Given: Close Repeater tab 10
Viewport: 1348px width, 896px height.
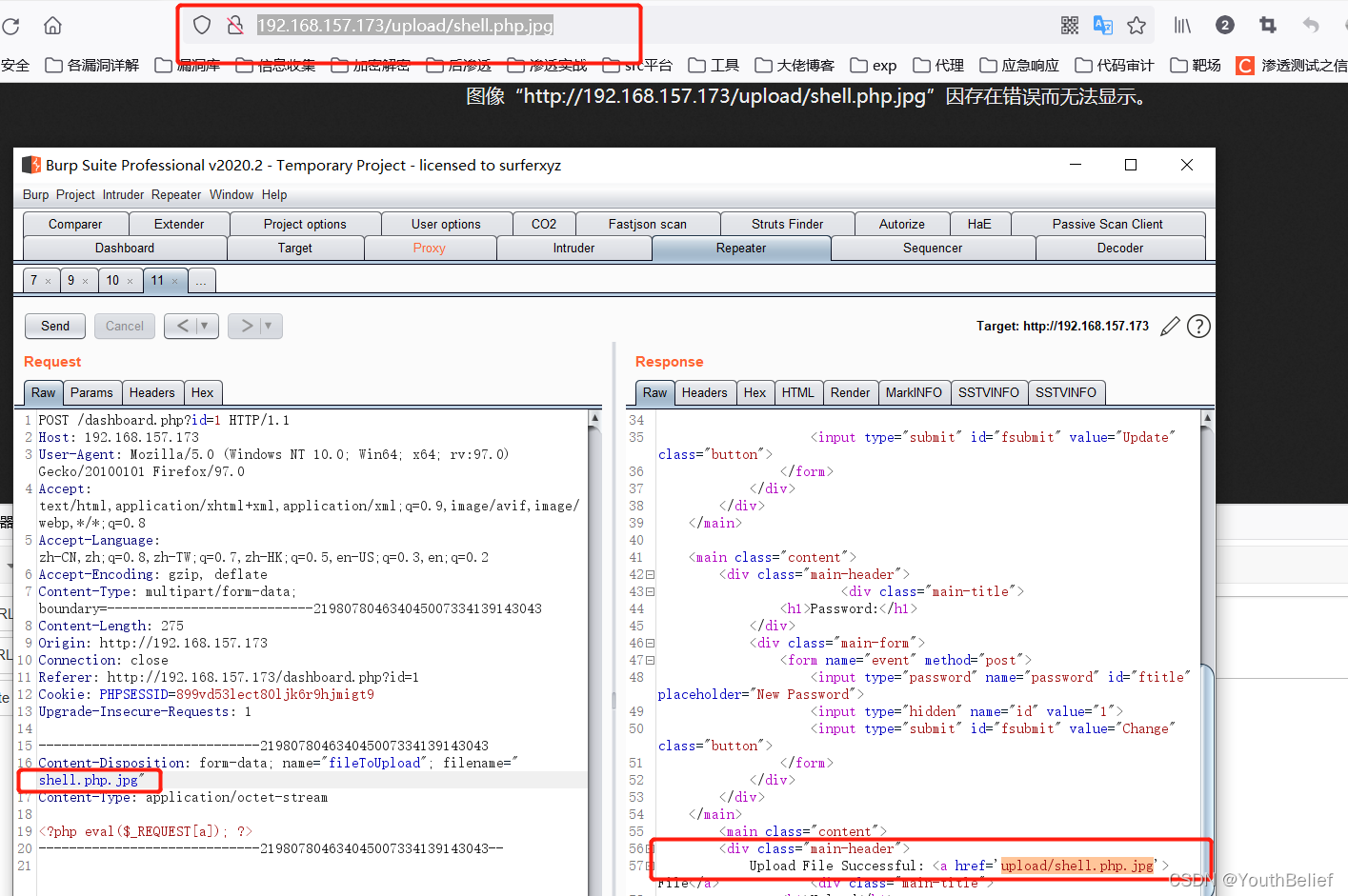Looking at the screenshot, I should click(130, 281).
